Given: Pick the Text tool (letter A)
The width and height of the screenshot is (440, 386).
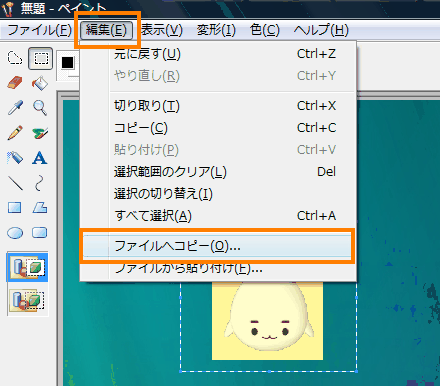Looking at the screenshot, I should (x=40, y=158).
